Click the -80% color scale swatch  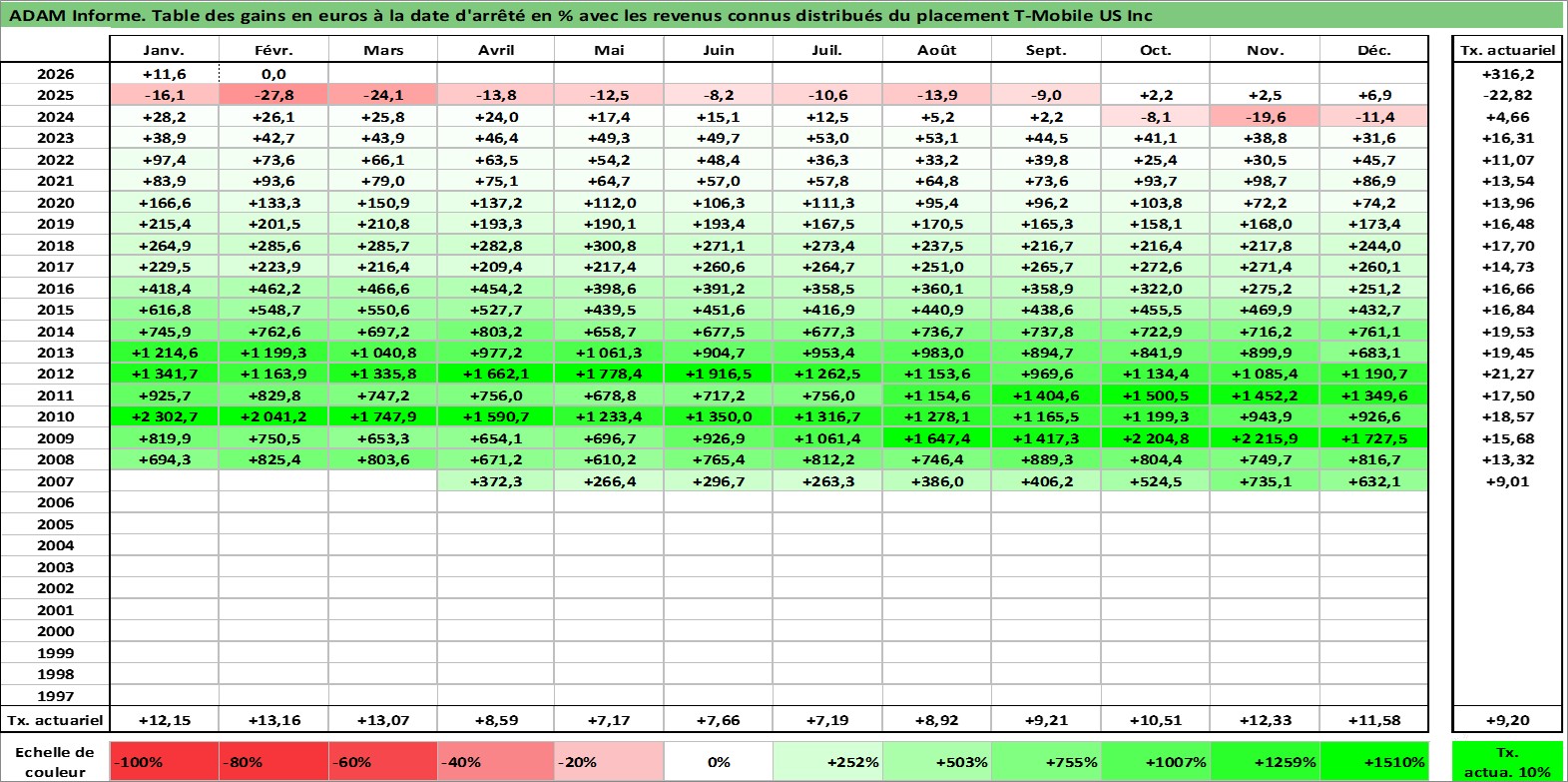tap(273, 761)
